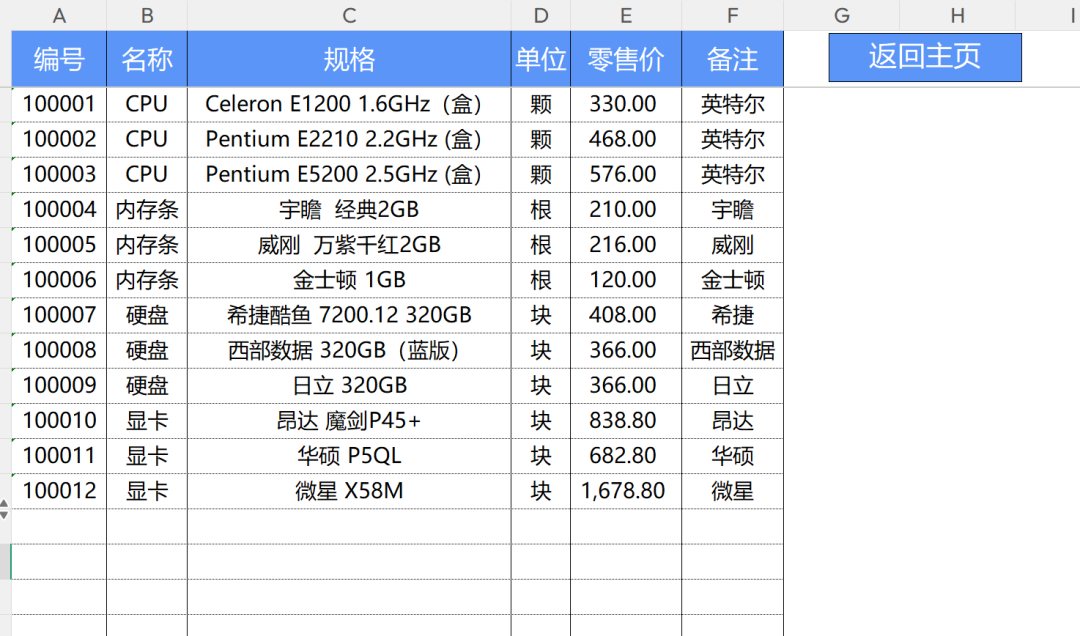Click the price cell 210.00
The image size is (1080, 636).
click(x=625, y=210)
